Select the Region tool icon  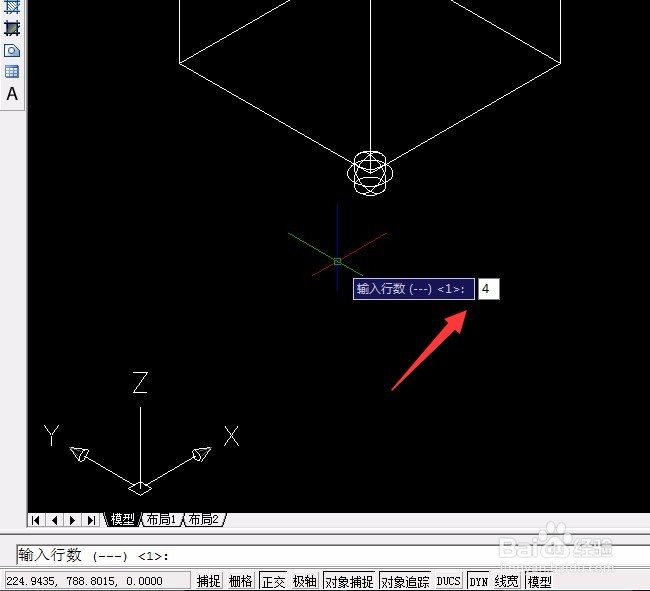pyautogui.click(x=12, y=51)
